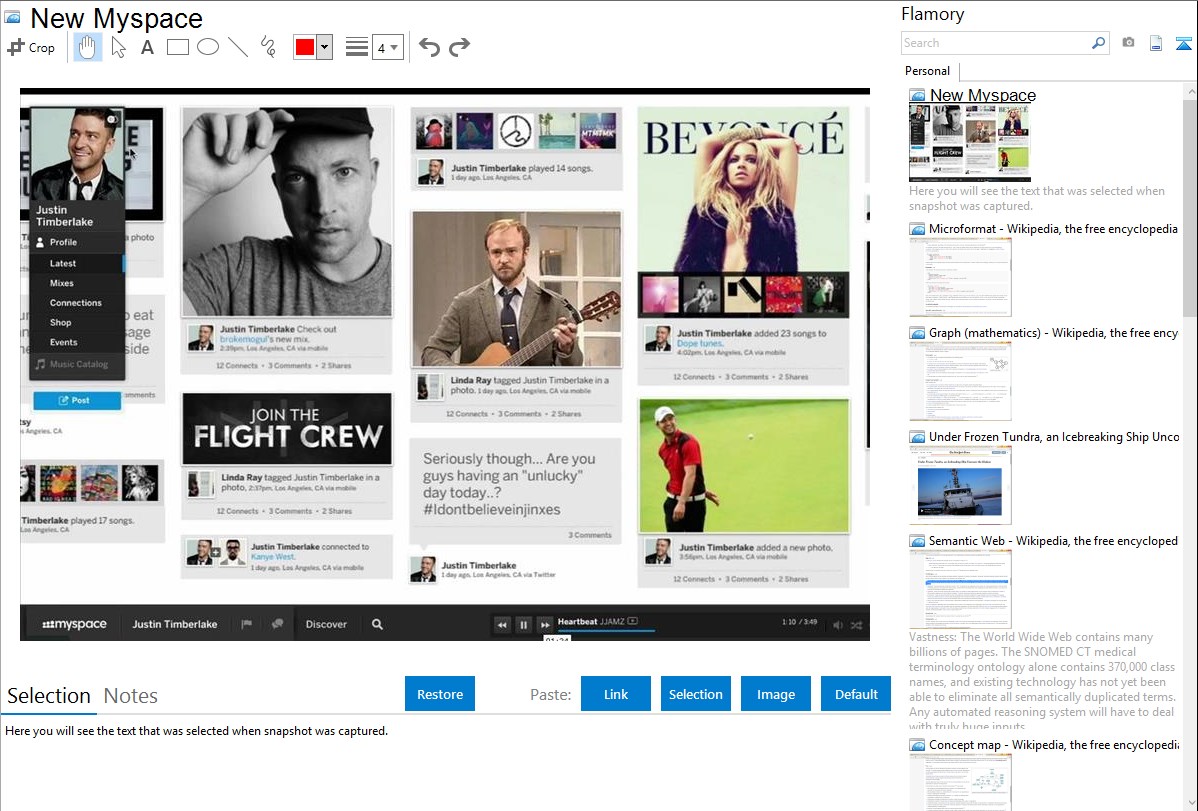Open the color picker dropdown arrow
1198x811 pixels.
pos(325,47)
